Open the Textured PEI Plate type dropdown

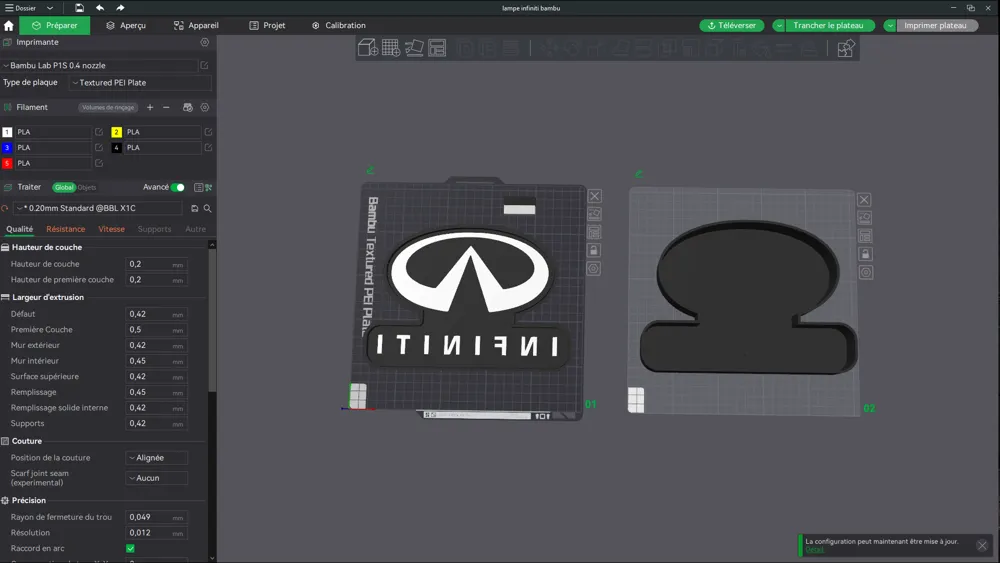pyautogui.click(x=140, y=83)
